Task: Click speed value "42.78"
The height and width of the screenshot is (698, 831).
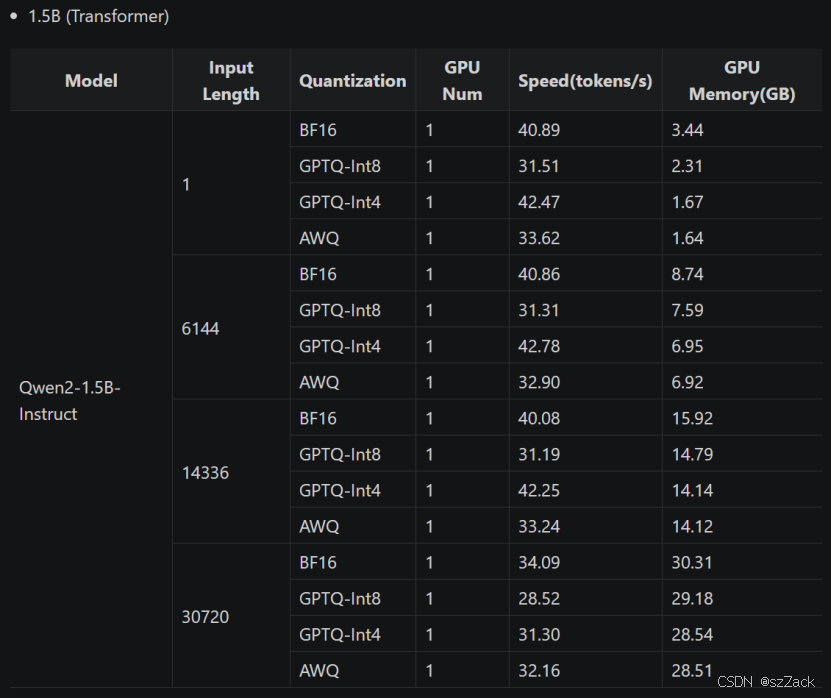Action: click(x=539, y=346)
